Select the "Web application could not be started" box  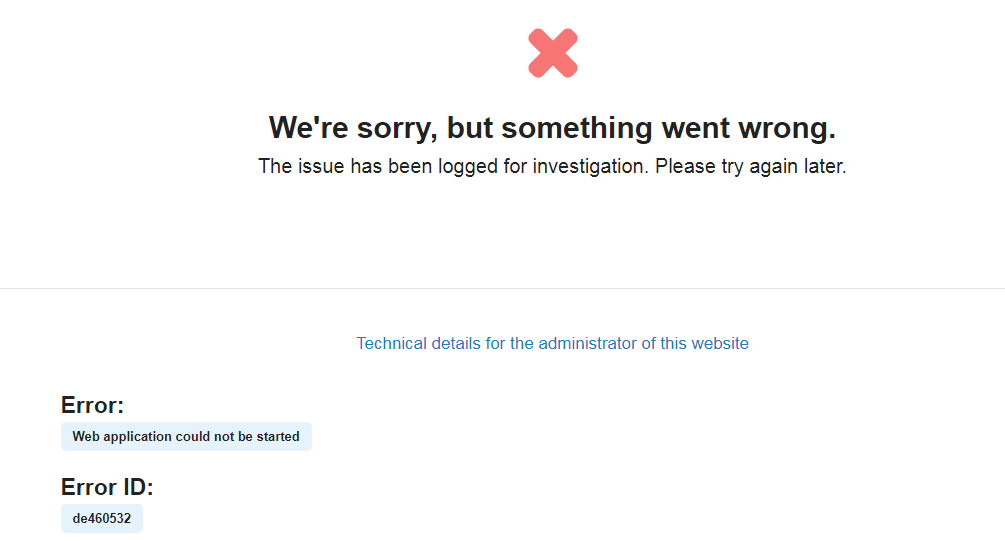click(x=186, y=437)
